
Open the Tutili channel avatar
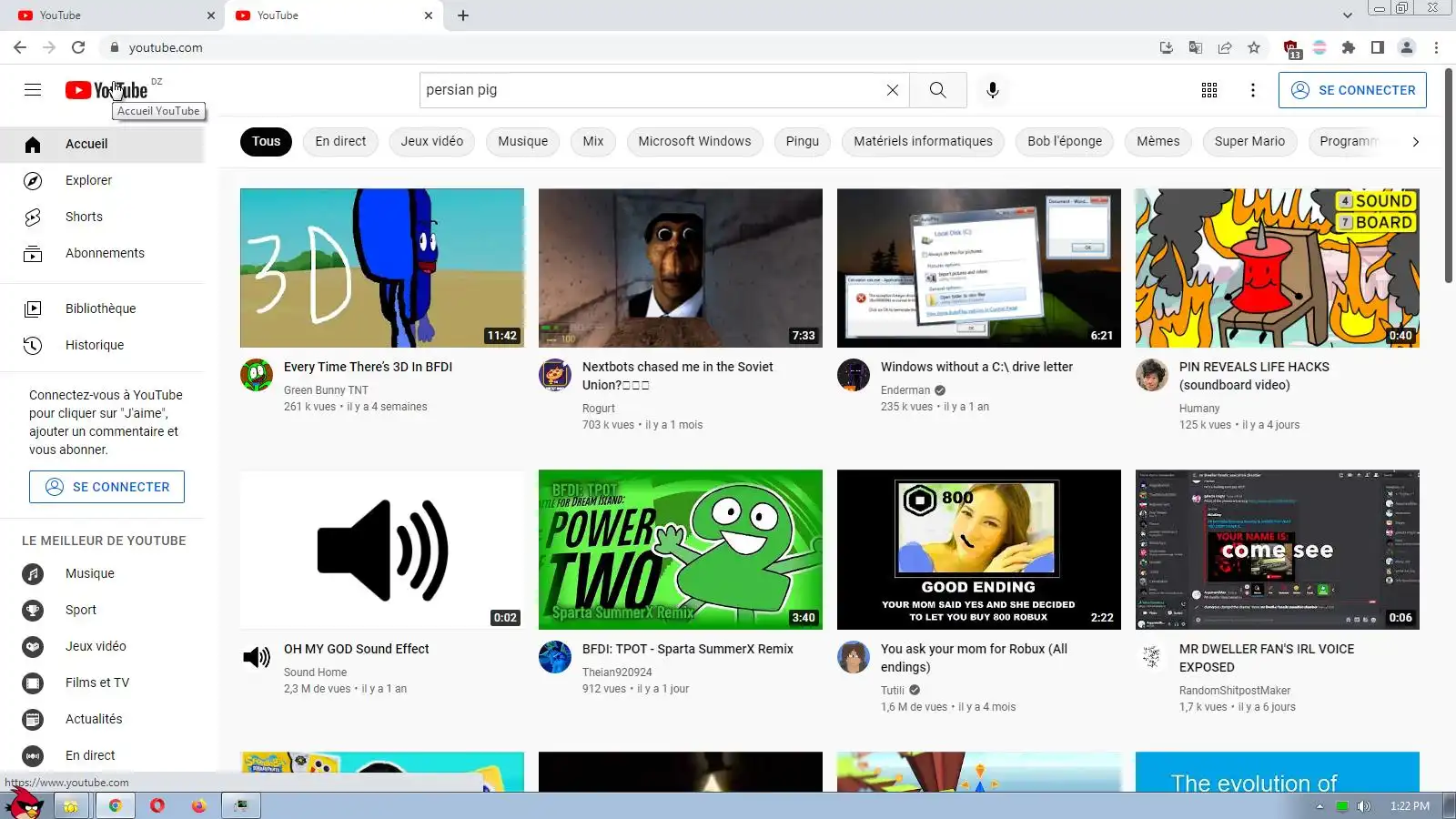click(x=854, y=657)
